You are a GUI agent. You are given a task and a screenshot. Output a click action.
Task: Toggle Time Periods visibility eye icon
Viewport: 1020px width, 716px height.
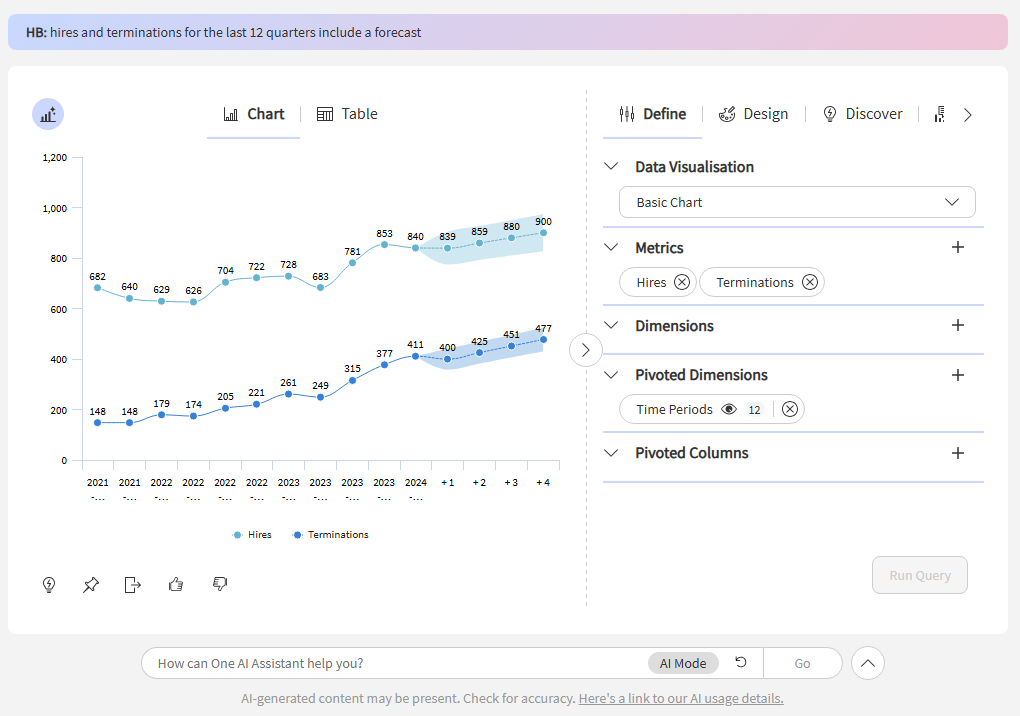click(729, 410)
